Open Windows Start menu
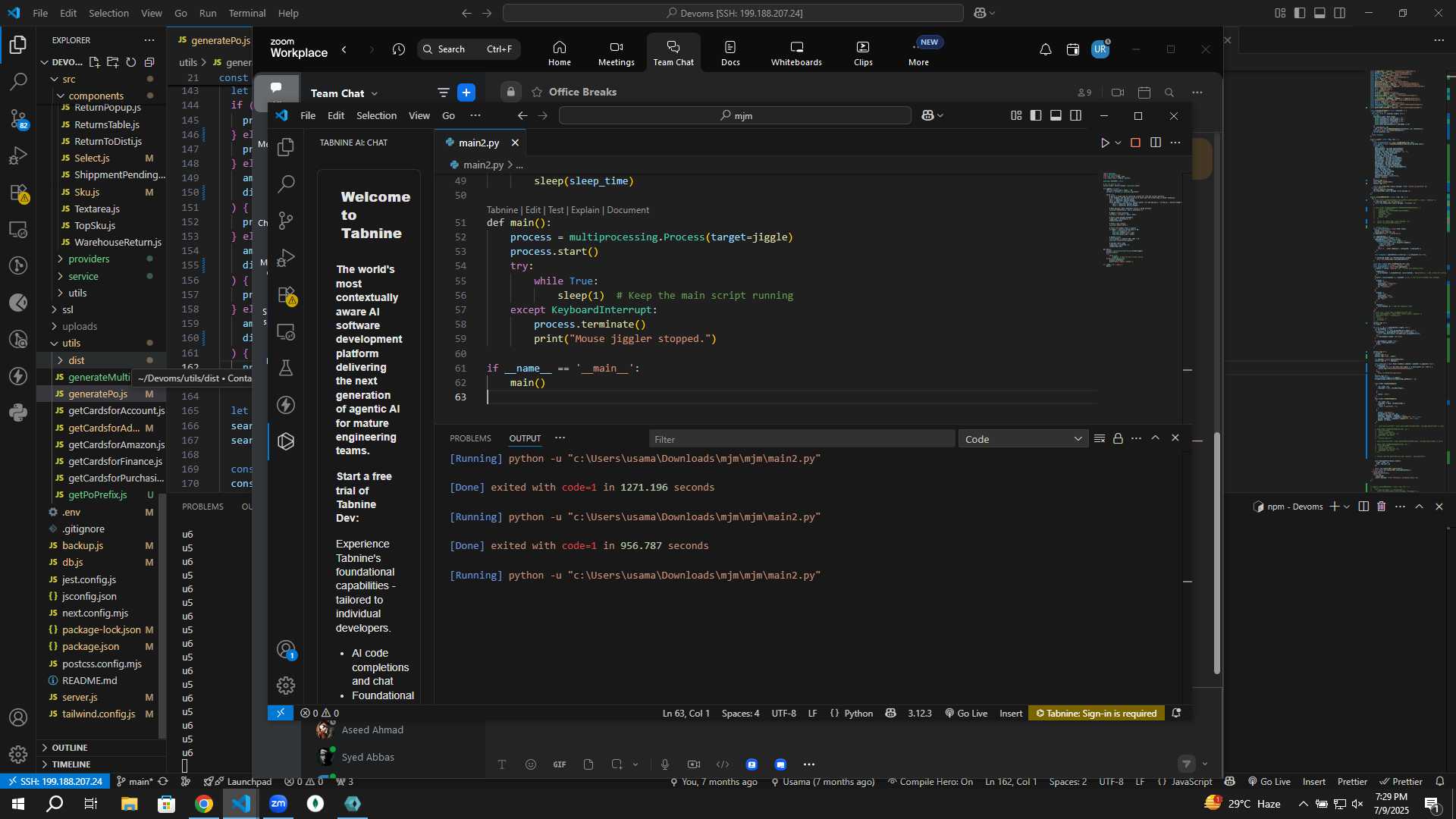 [18, 804]
